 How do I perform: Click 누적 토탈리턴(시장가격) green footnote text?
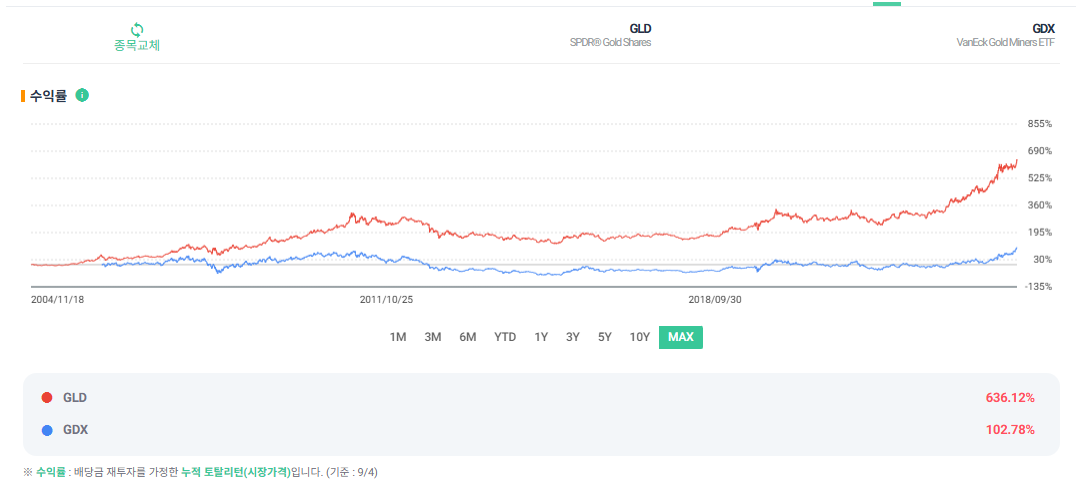click(x=235, y=472)
